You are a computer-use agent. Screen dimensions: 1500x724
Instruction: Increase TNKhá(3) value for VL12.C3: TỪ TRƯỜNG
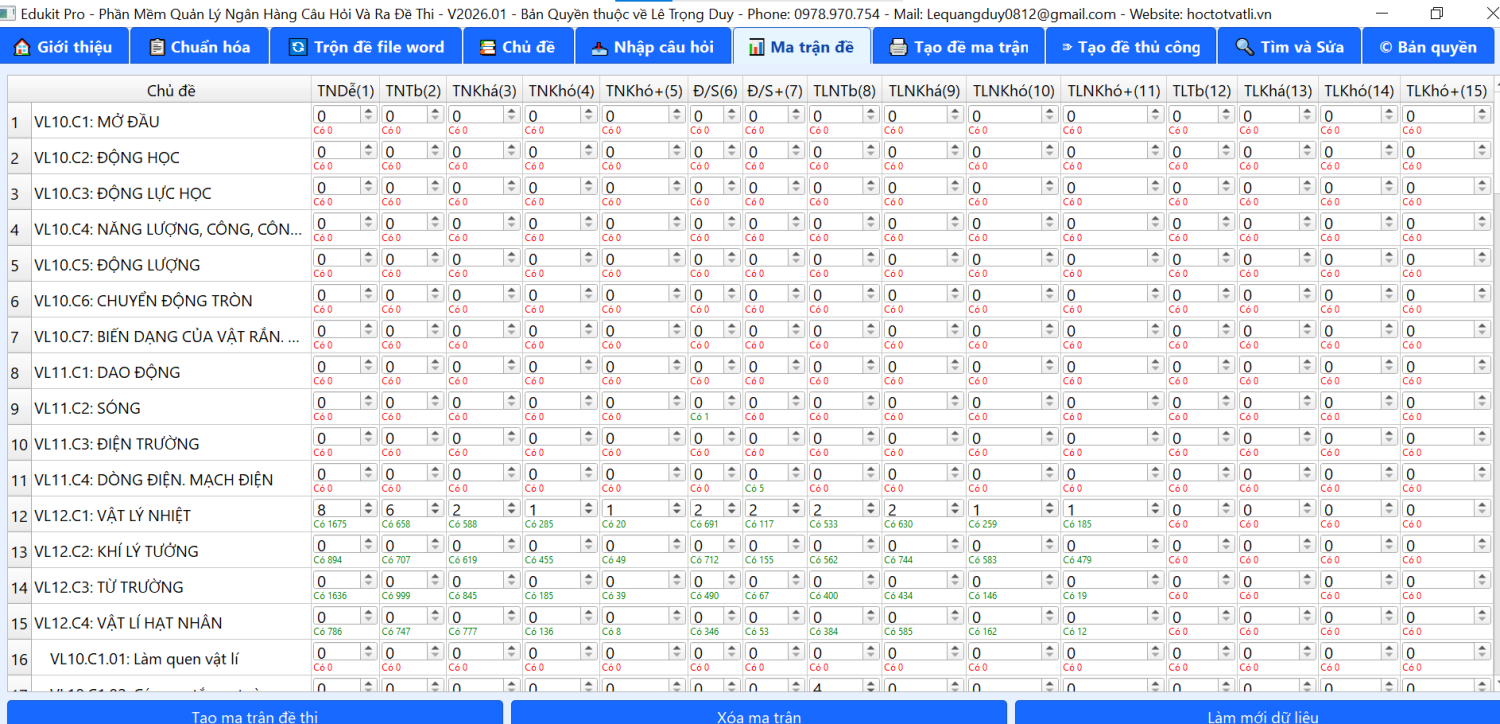point(513,577)
